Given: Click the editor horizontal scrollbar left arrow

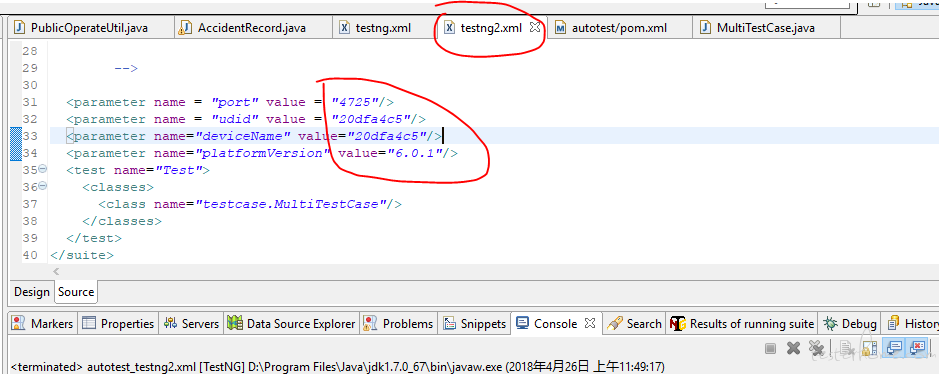Looking at the screenshot, I should (x=57, y=272).
